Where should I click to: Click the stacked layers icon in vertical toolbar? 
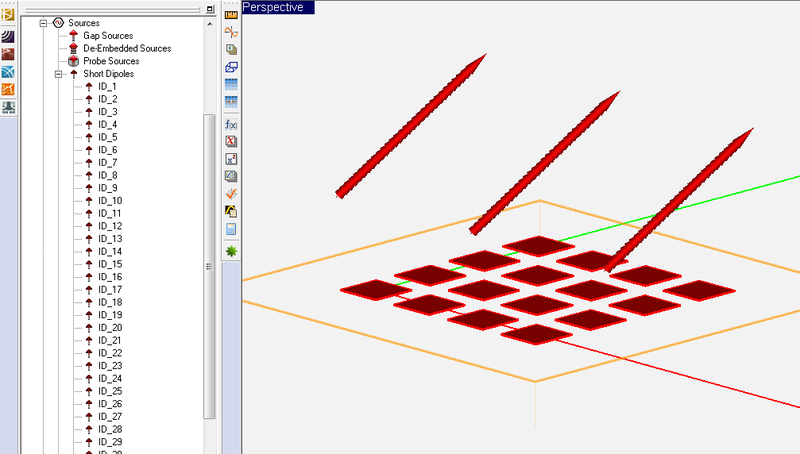231,49
